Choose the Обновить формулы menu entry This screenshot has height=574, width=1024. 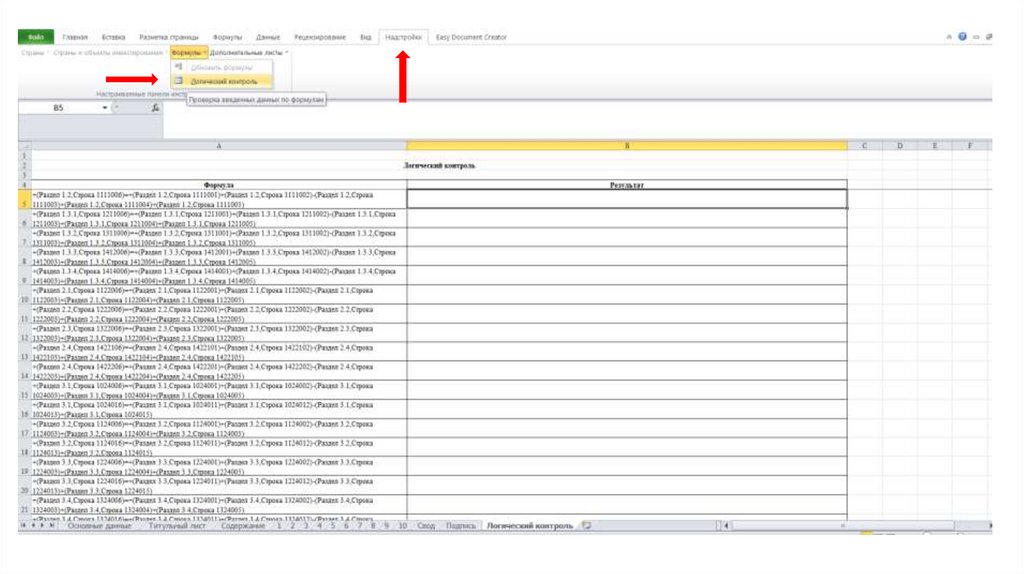tap(222, 67)
